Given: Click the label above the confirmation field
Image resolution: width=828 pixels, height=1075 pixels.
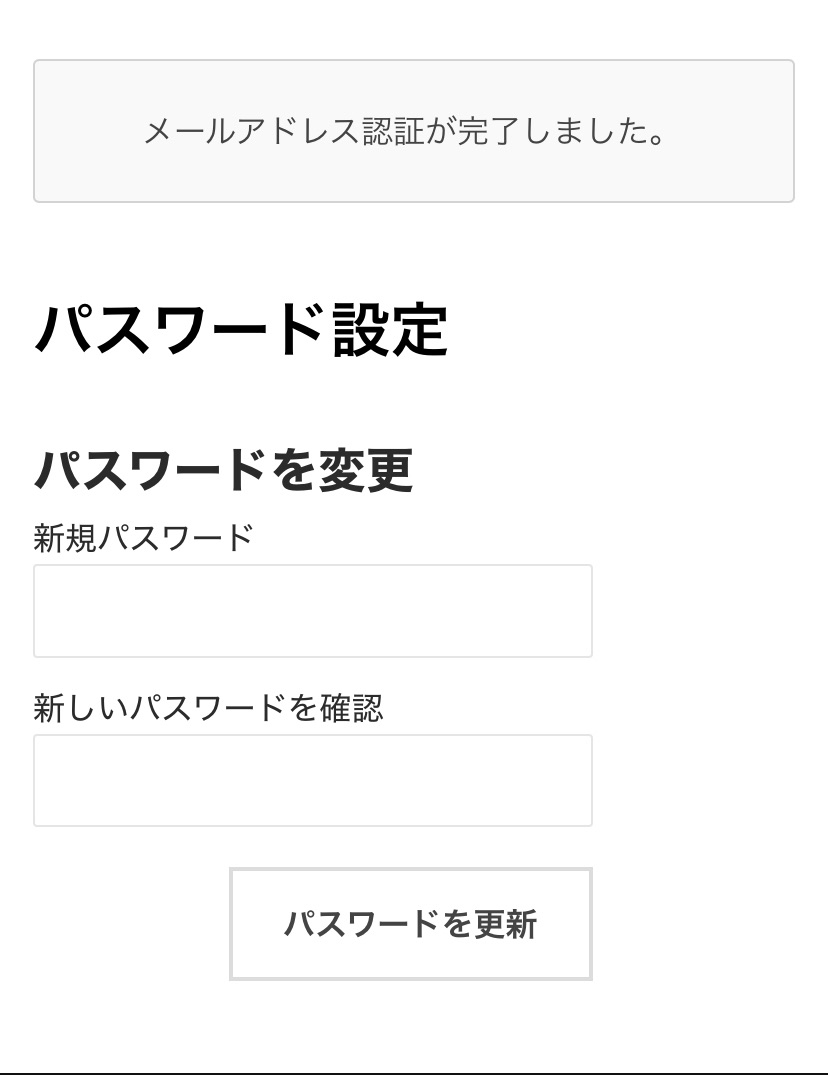Looking at the screenshot, I should pos(208,708).
